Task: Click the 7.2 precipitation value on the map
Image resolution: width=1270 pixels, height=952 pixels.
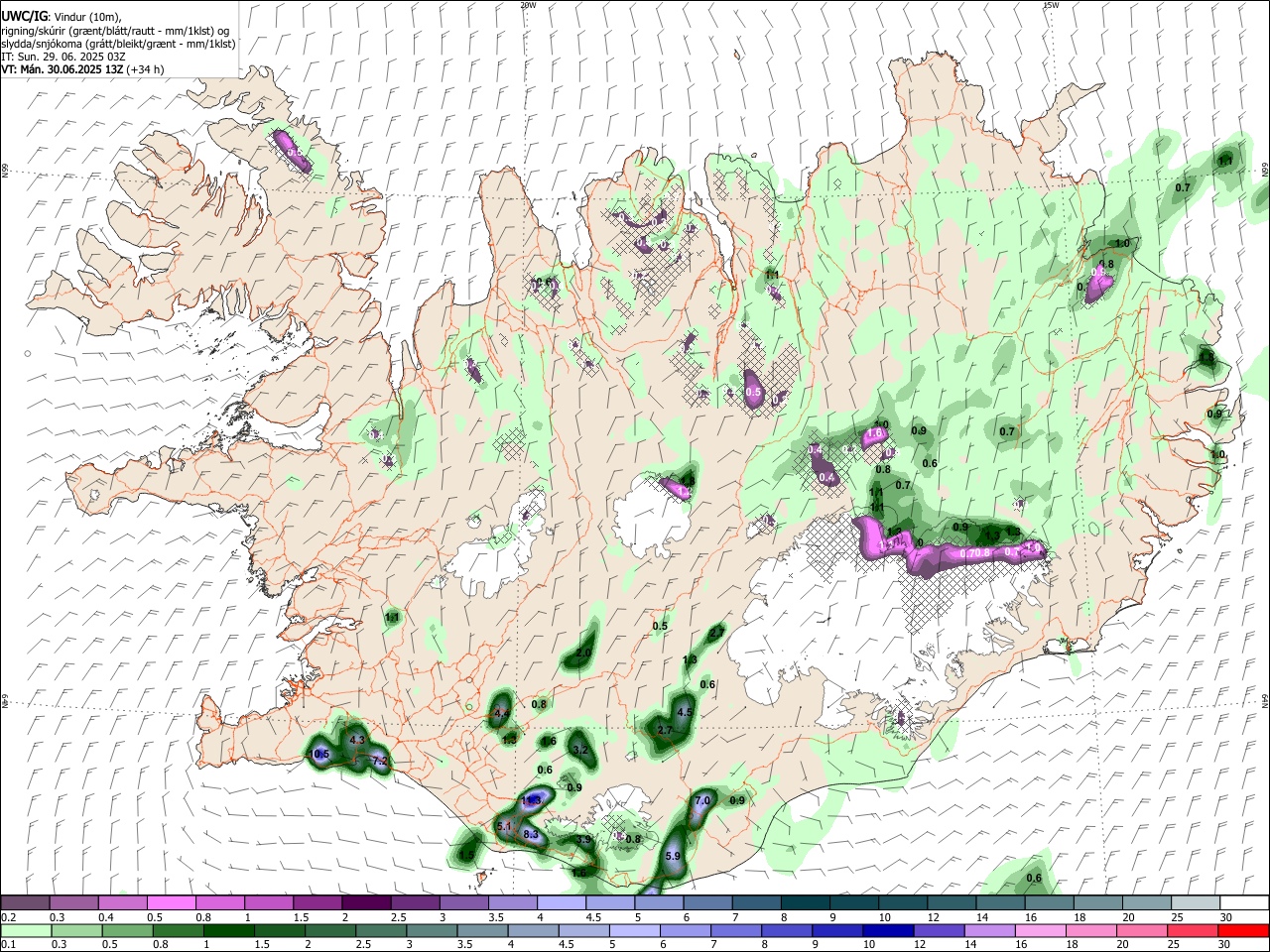Action: pyautogui.click(x=378, y=761)
